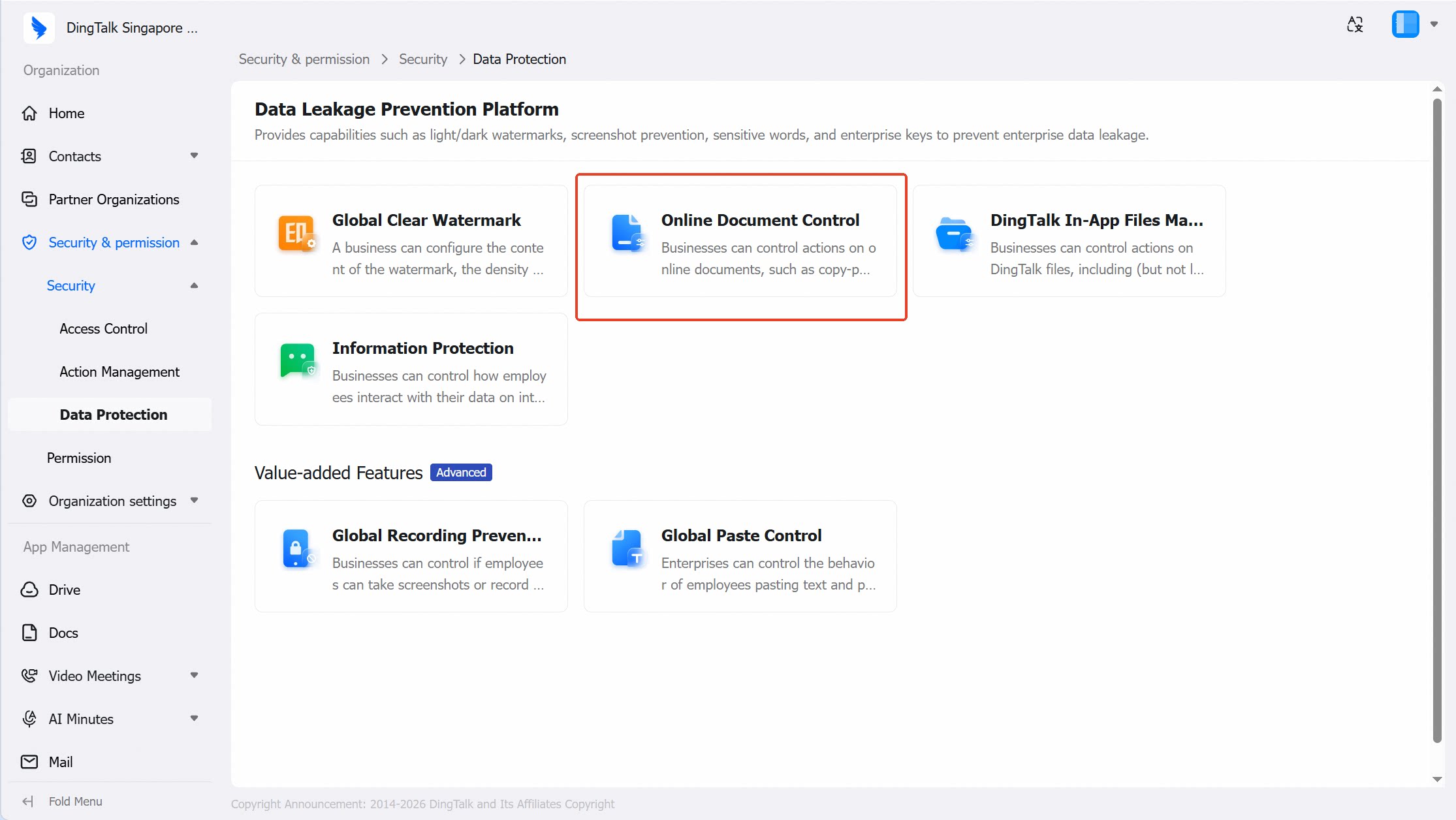The height and width of the screenshot is (820, 1456).
Task: Click the Home house icon
Action: pyautogui.click(x=29, y=113)
